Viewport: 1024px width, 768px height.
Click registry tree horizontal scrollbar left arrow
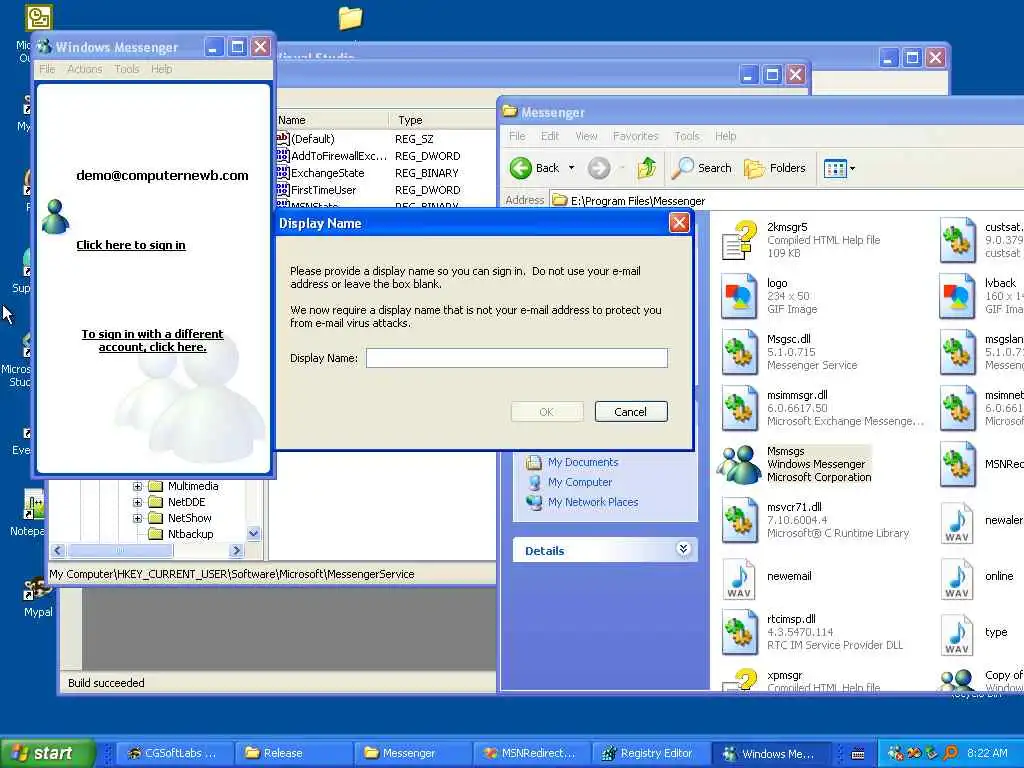coord(57,551)
